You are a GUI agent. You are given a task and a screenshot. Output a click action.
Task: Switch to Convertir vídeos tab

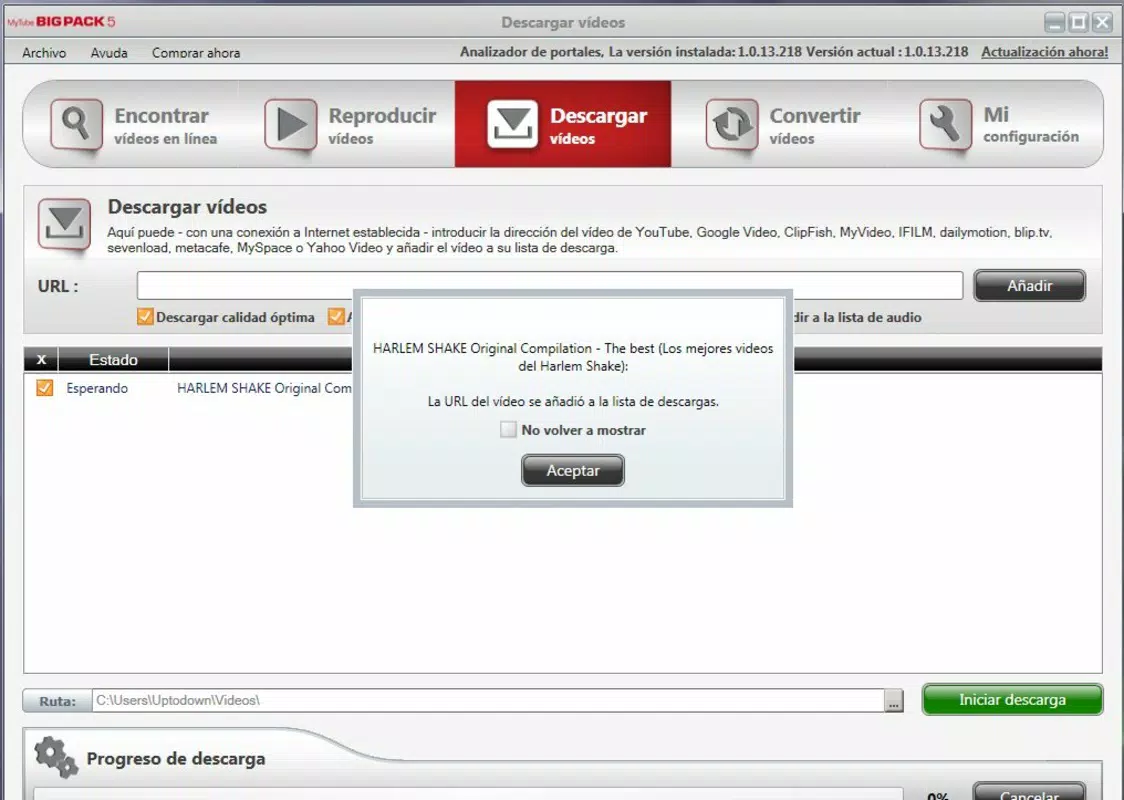point(778,124)
